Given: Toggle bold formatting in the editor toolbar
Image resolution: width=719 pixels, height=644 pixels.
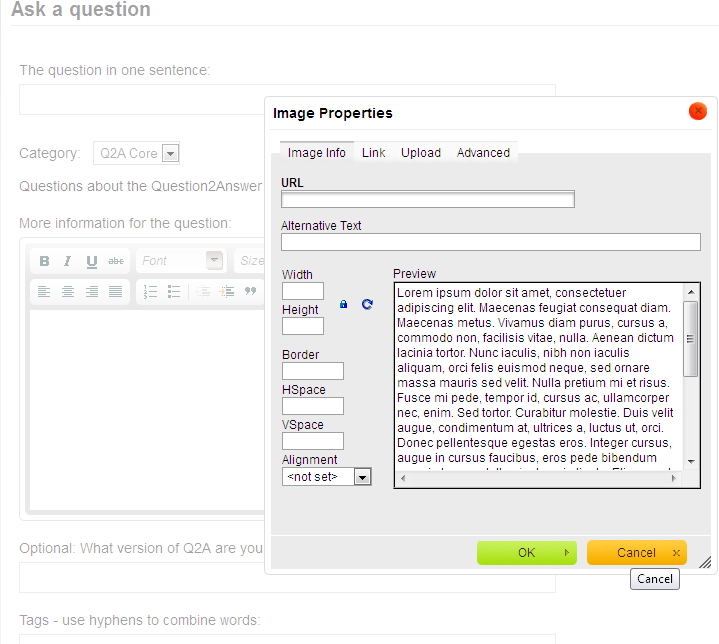Looking at the screenshot, I should coord(44,261).
